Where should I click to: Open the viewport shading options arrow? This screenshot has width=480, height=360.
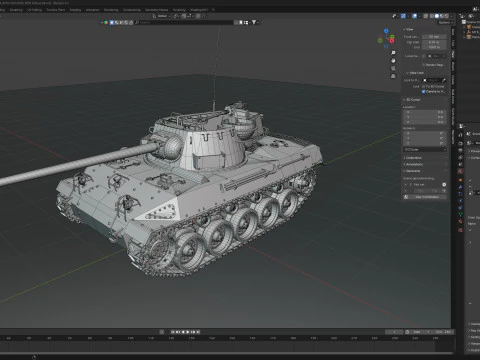point(452,16)
